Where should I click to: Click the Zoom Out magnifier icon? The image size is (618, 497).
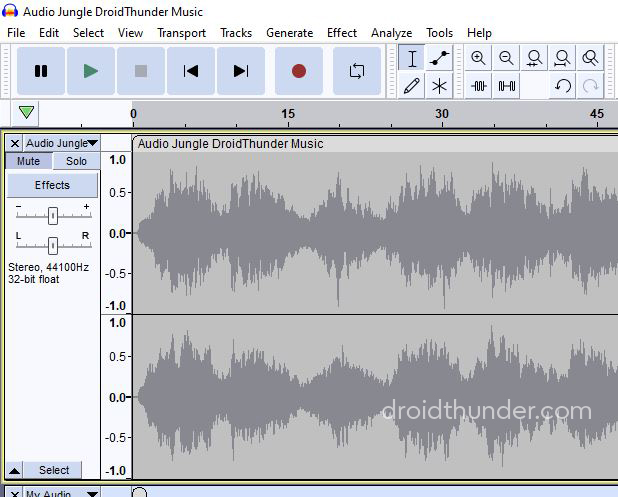tap(506, 58)
